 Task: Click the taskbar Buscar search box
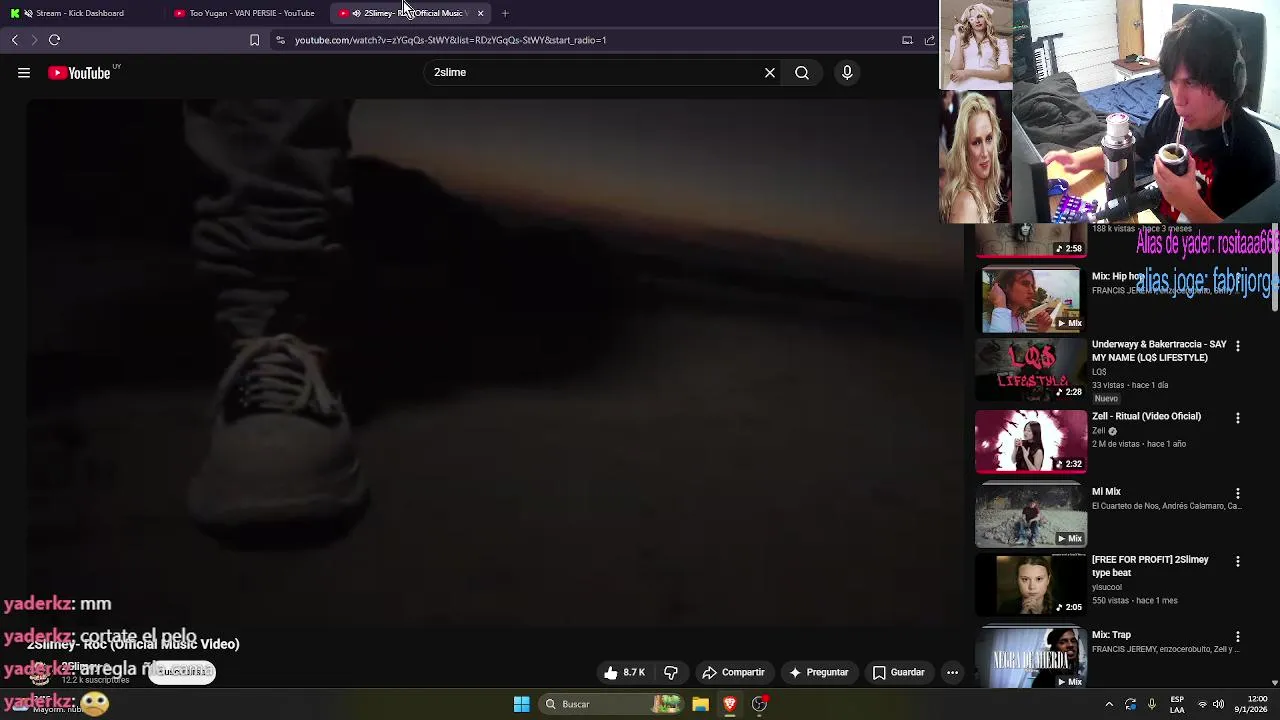[612, 704]
